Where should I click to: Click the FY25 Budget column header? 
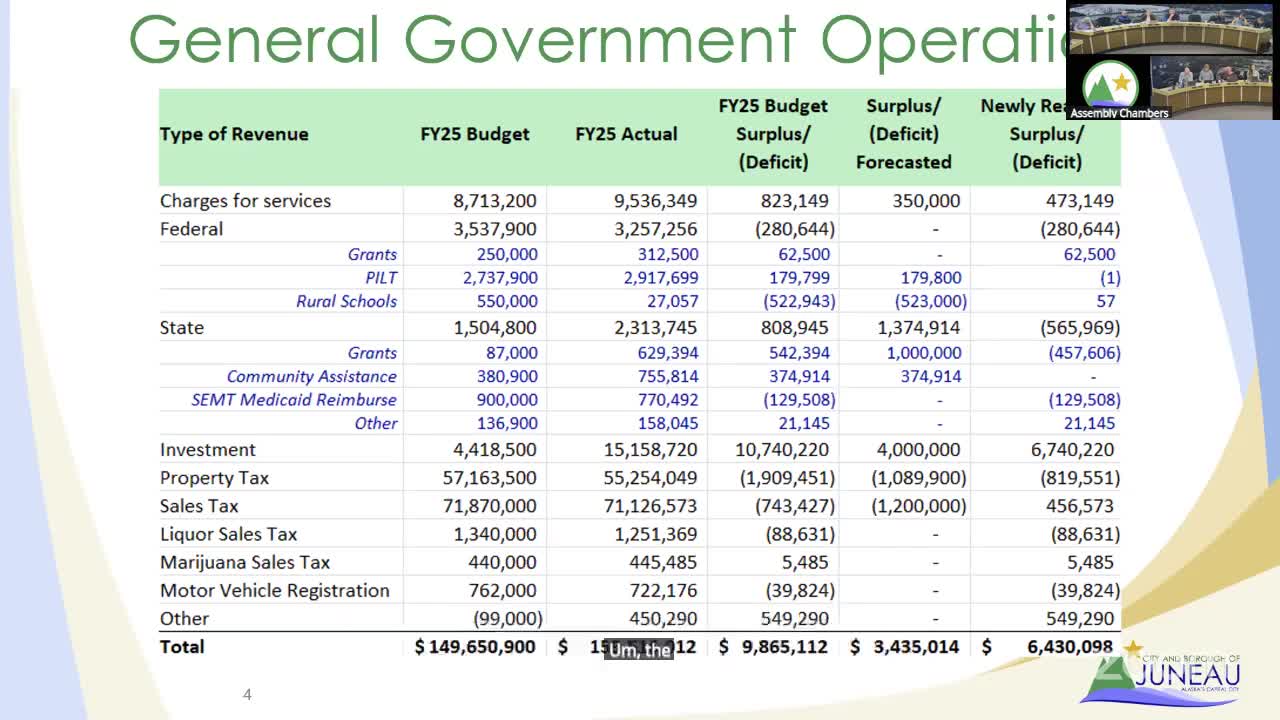[475, 134]
